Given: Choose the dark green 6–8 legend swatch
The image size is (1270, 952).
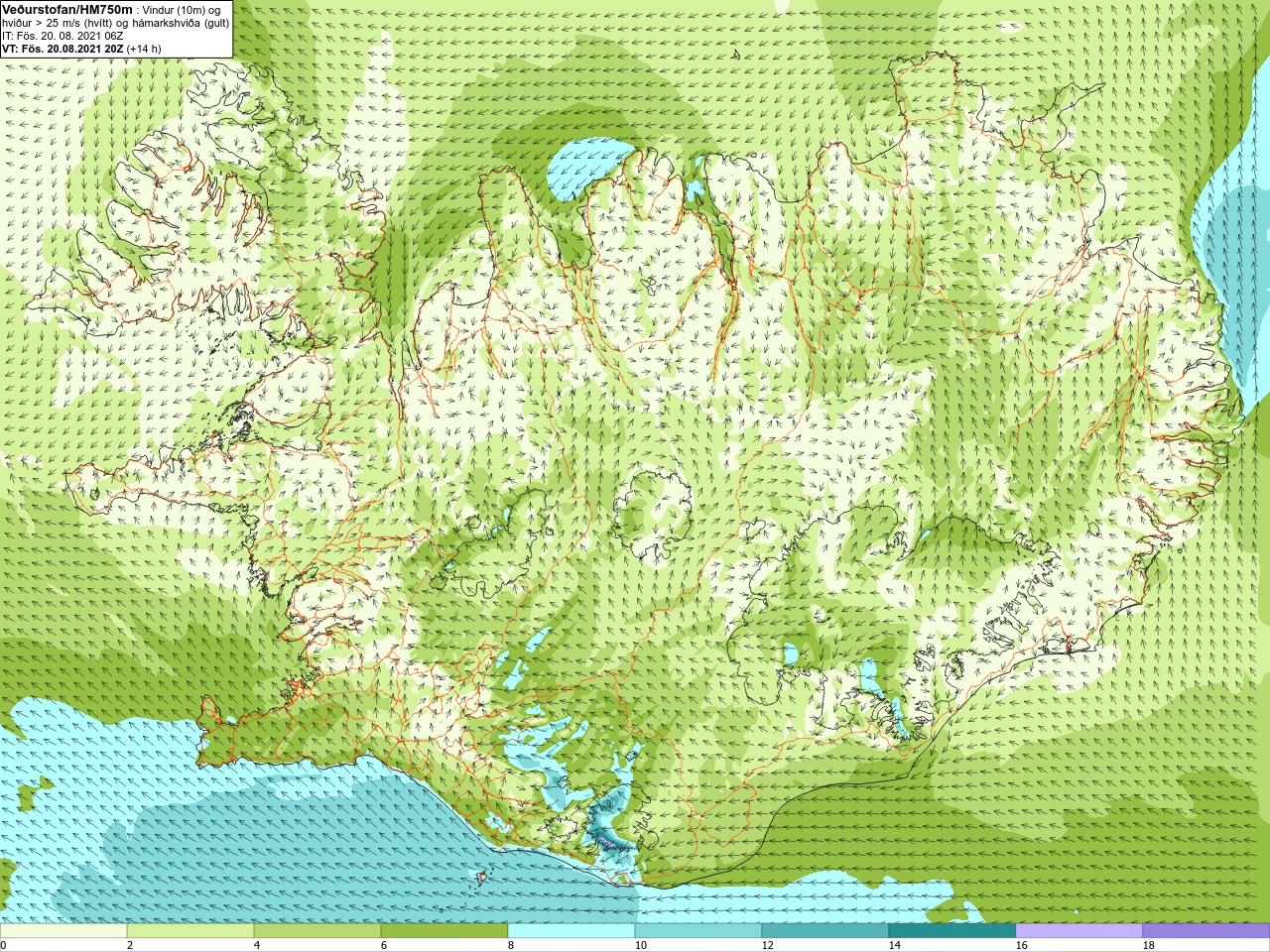Looking at the screenshot, I should (x=444, y=931).
